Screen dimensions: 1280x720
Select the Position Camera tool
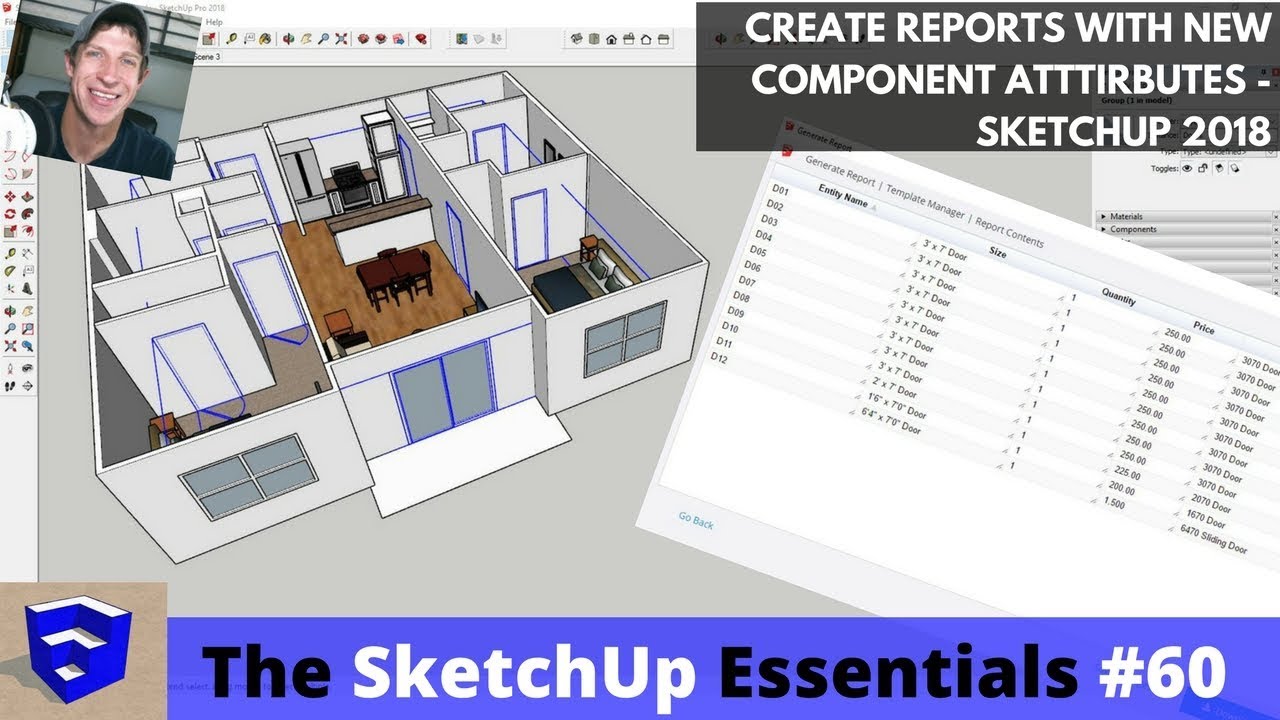[11, 367]
